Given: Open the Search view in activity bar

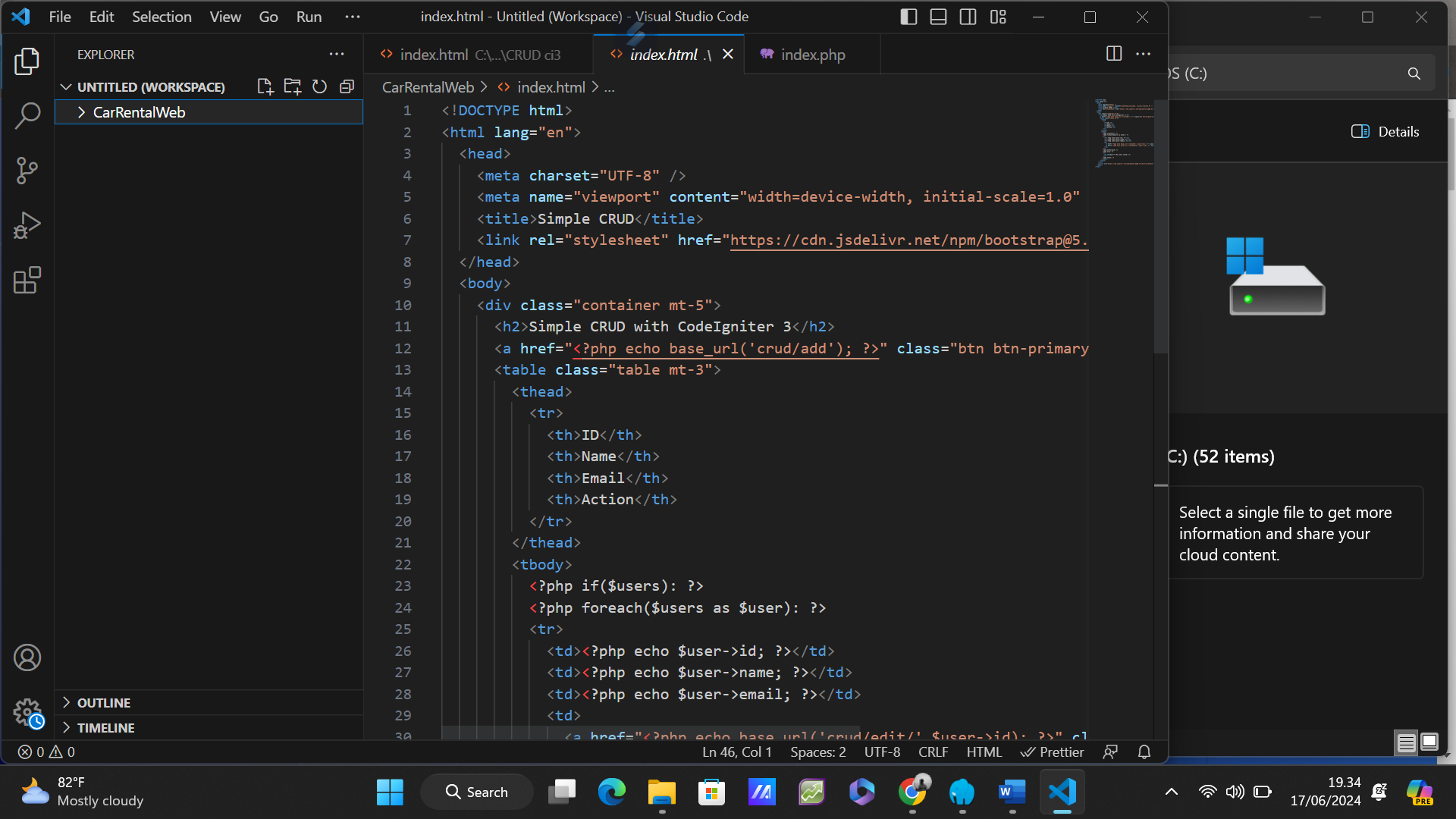Looking at the screenshot, I should point(27,116).
